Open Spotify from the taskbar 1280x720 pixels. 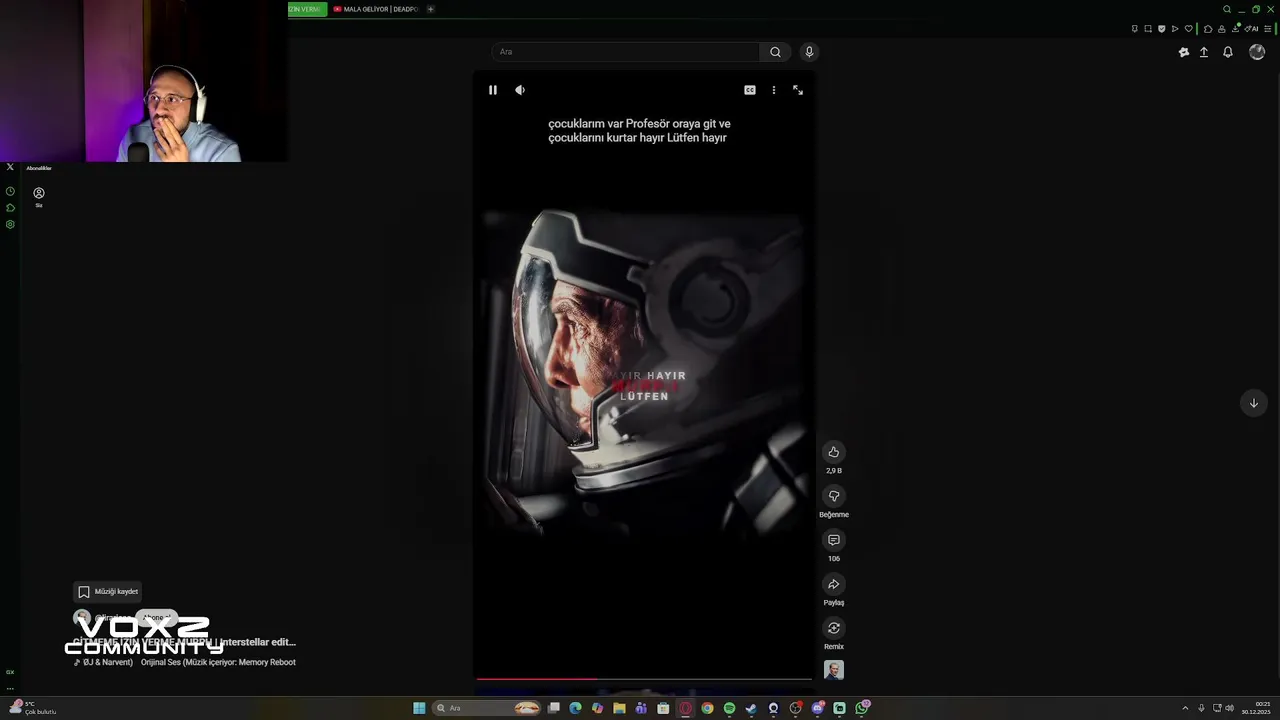[729, 708]
